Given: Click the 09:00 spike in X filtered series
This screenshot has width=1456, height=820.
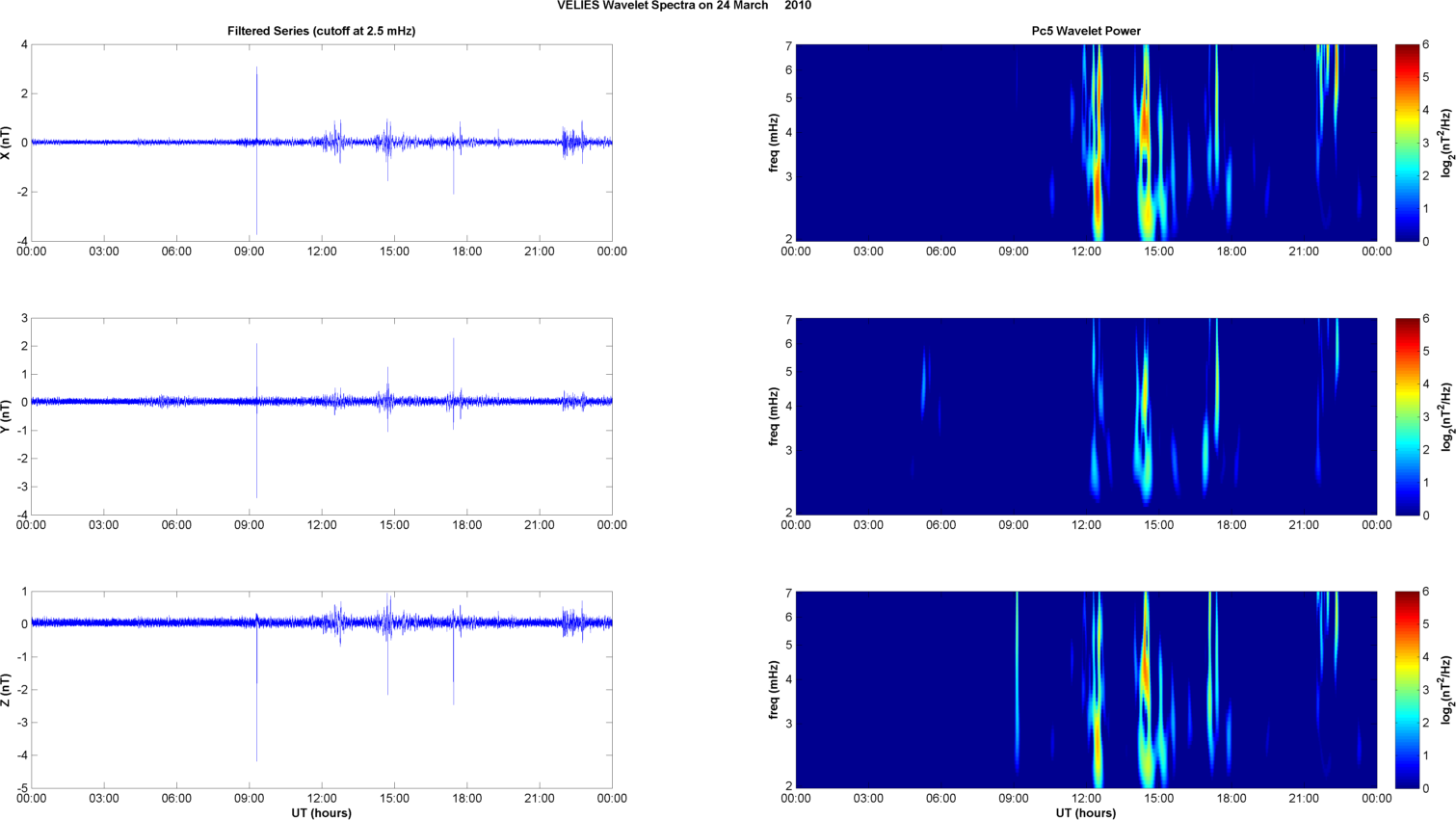Looking at the screenshot, I should pyautogui.click(x=256, y=150).
